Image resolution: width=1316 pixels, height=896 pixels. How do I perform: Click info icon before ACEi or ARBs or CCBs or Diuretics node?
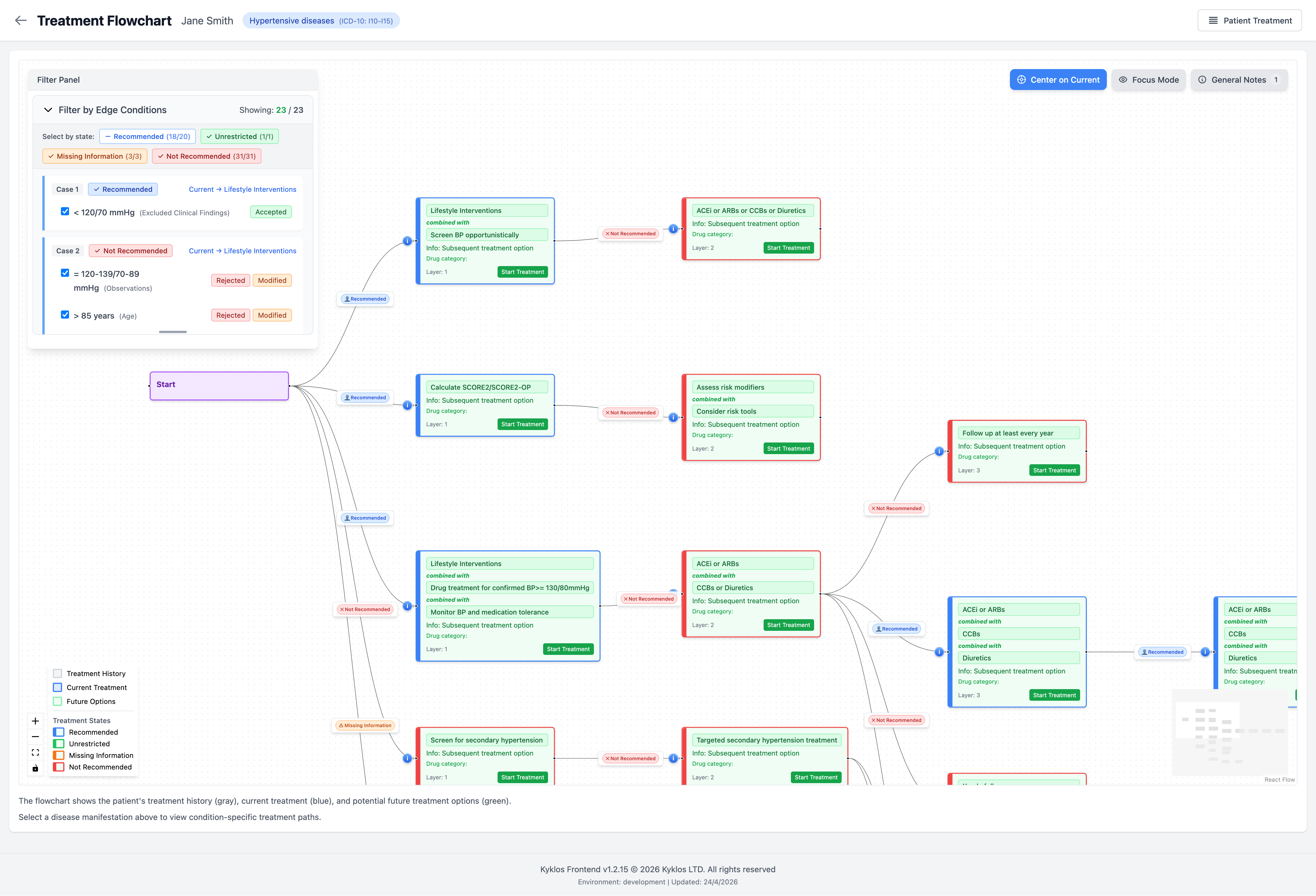point(673,229)
